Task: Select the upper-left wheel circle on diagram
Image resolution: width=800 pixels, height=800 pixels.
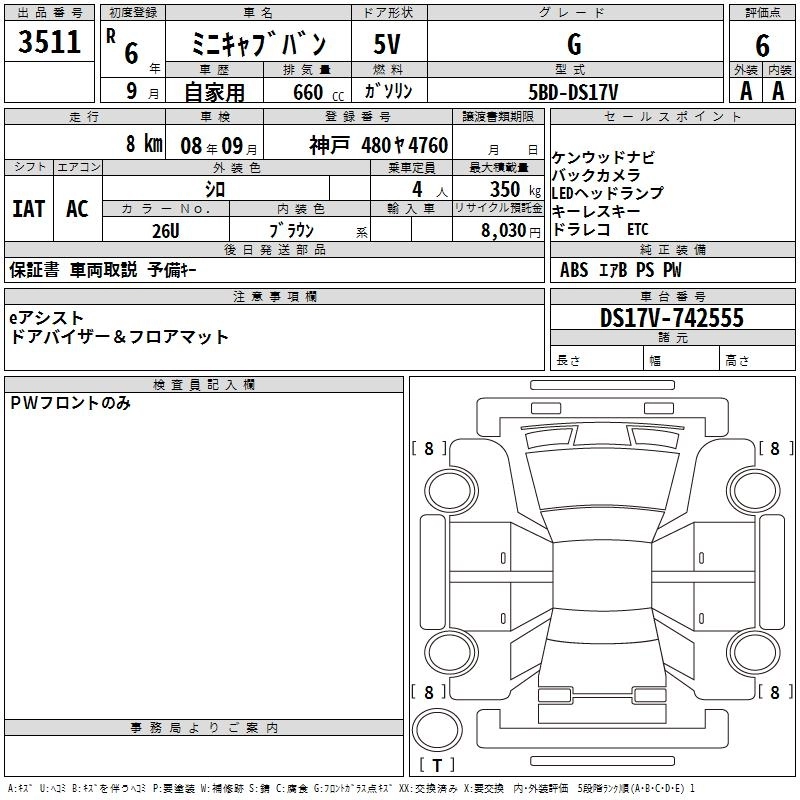Action: coord(449,489)
